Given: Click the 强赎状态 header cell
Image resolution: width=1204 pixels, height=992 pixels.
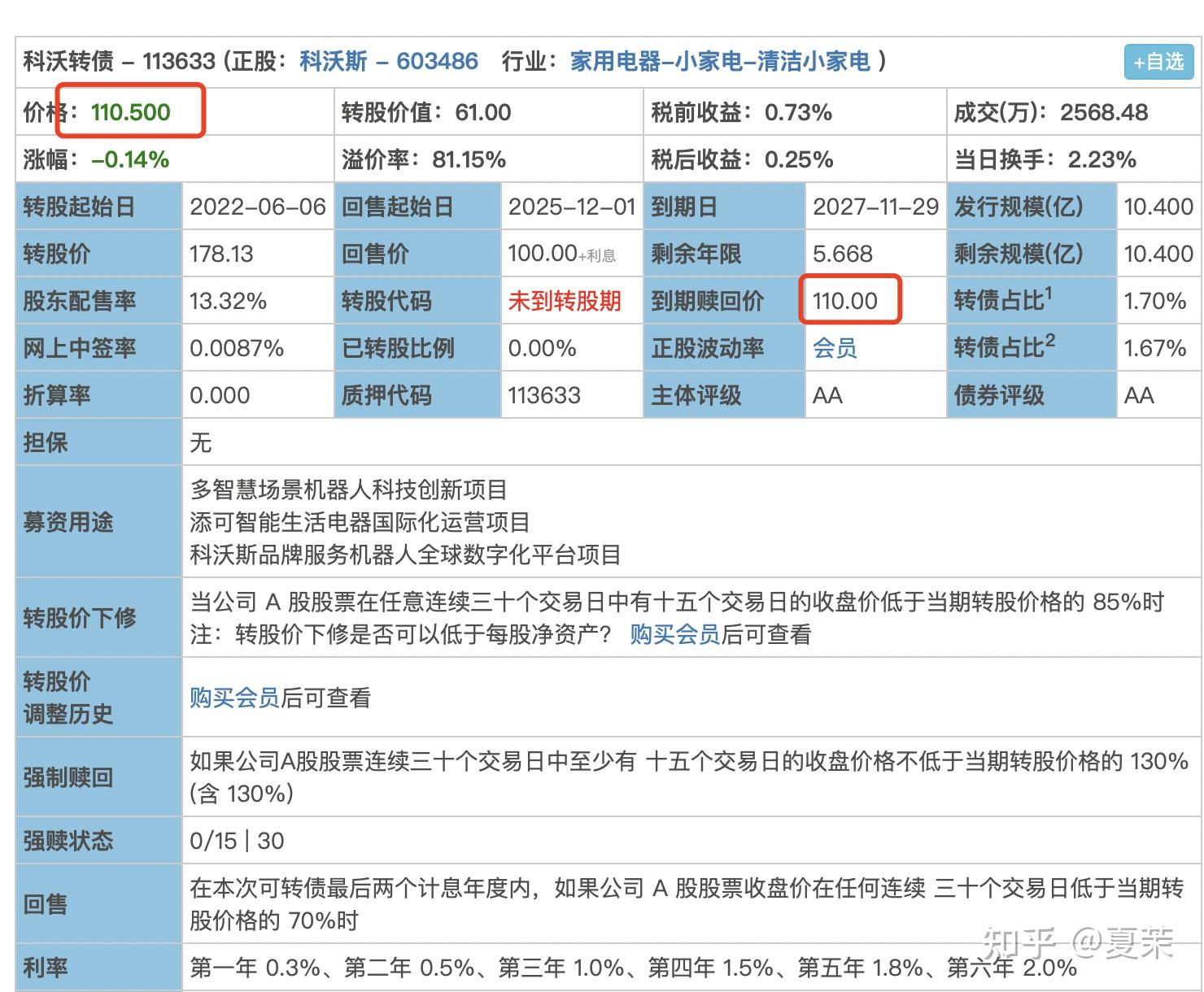Looking at the screenshot, I should [98, 841].
